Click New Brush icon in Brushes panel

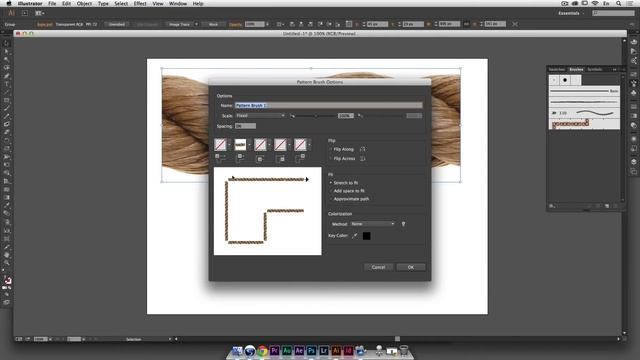607,206
